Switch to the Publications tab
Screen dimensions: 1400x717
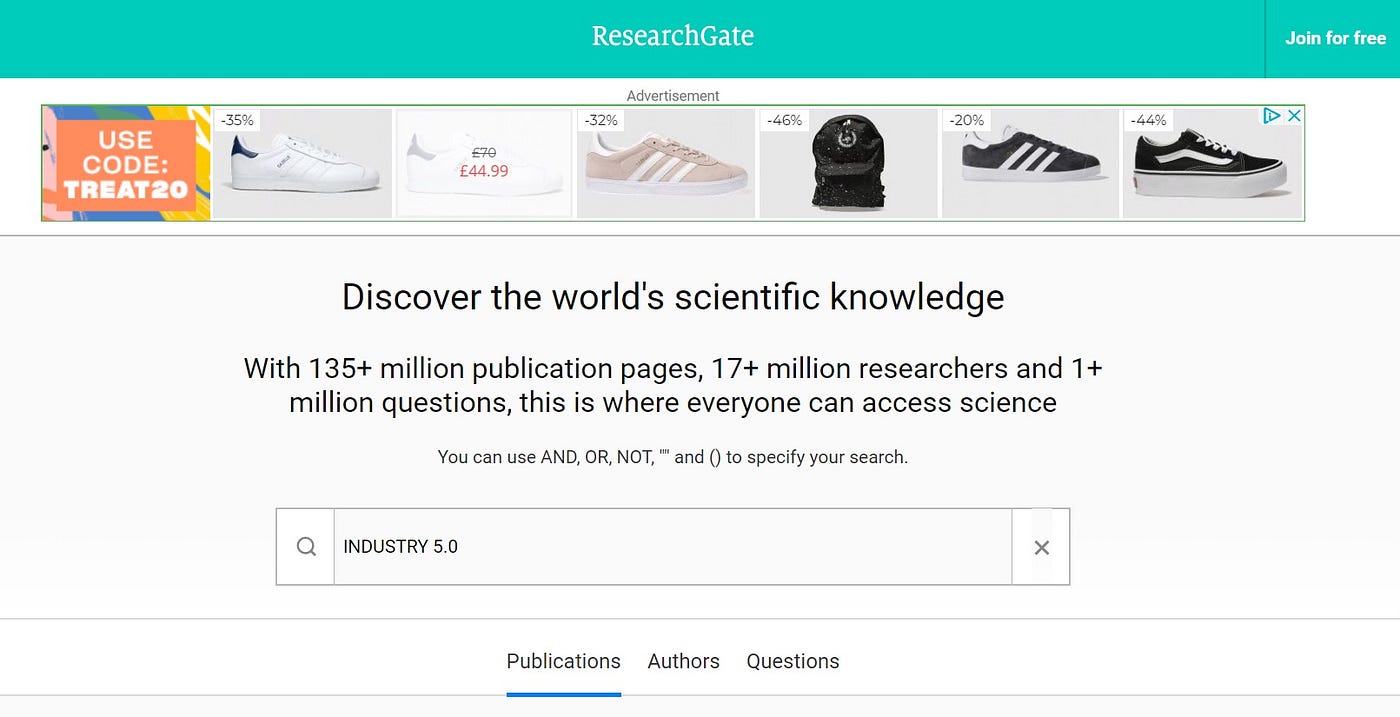(563, 661)
